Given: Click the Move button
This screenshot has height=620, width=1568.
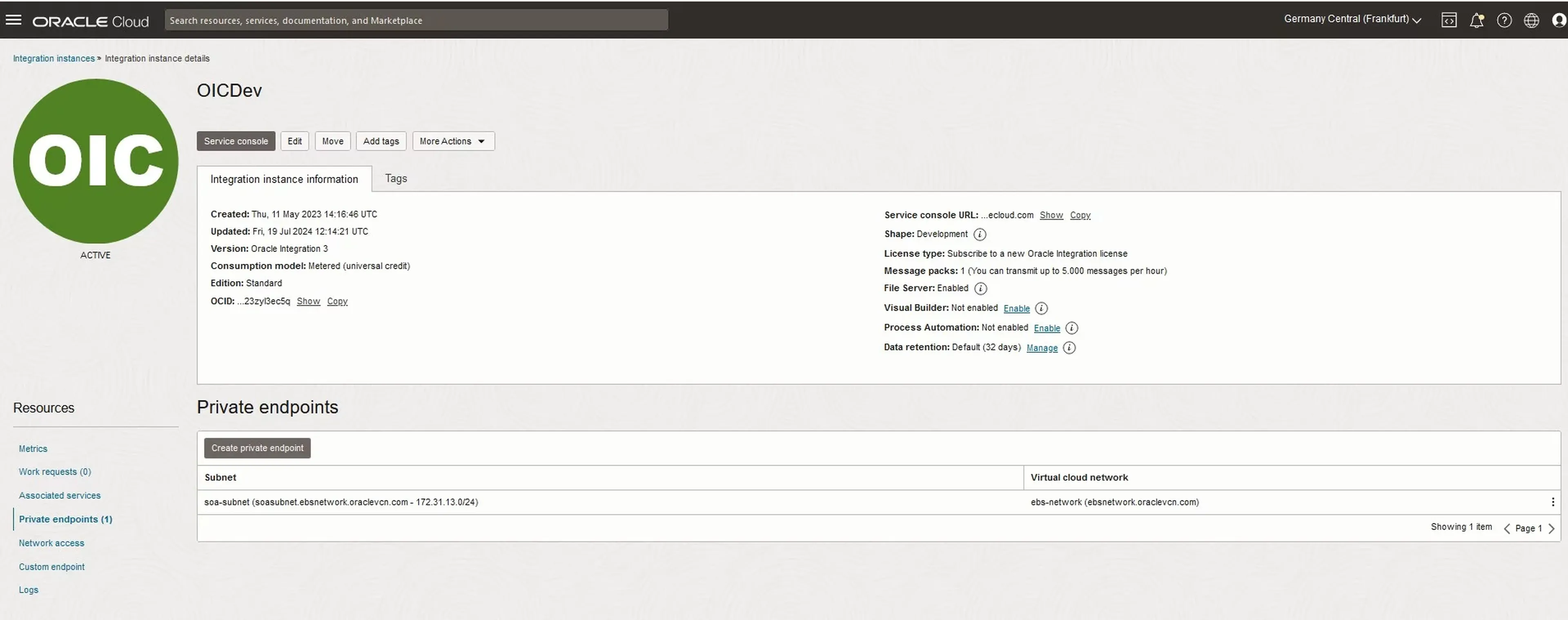Looking at the screenshot, I should (332, 141).
